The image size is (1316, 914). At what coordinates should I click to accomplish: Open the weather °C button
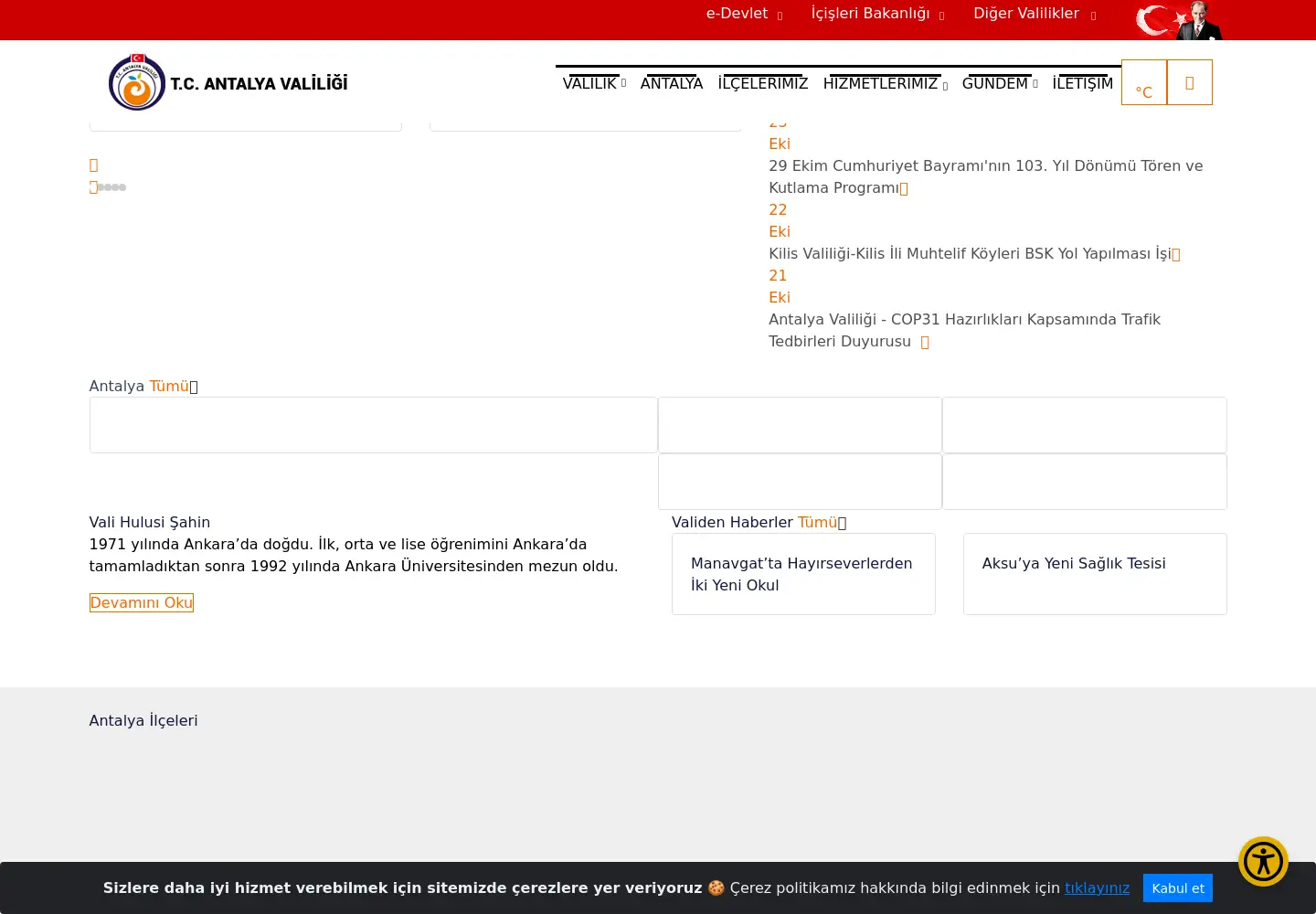[x=1144, y=82]
